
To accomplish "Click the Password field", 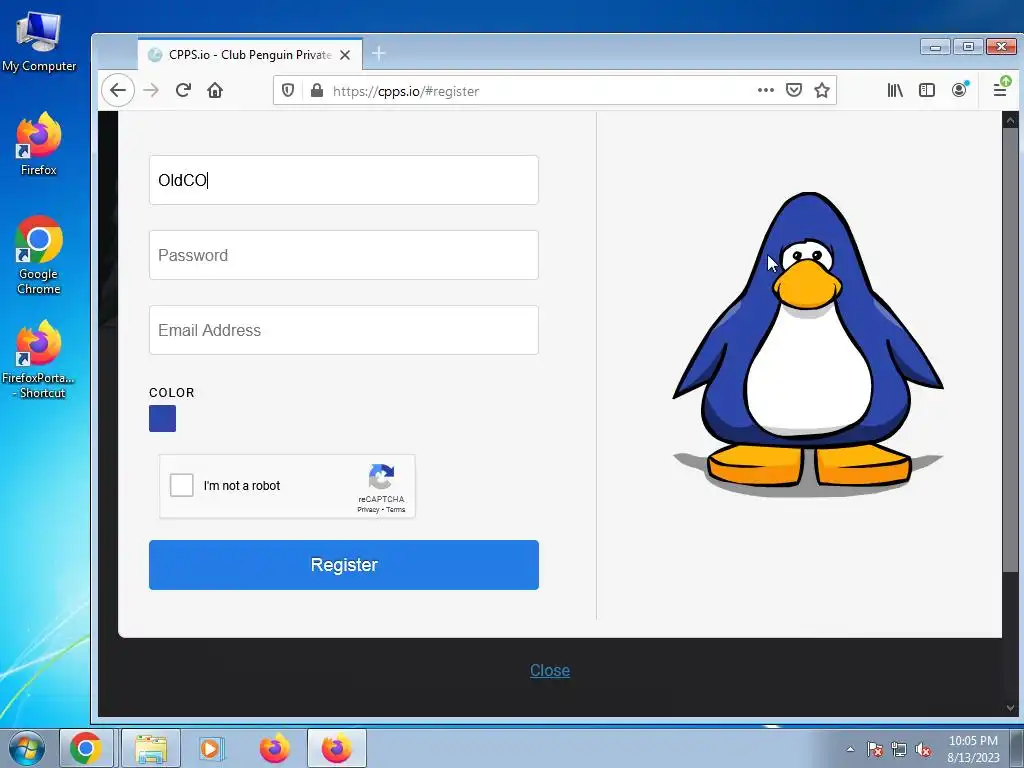I will (344, 255).
